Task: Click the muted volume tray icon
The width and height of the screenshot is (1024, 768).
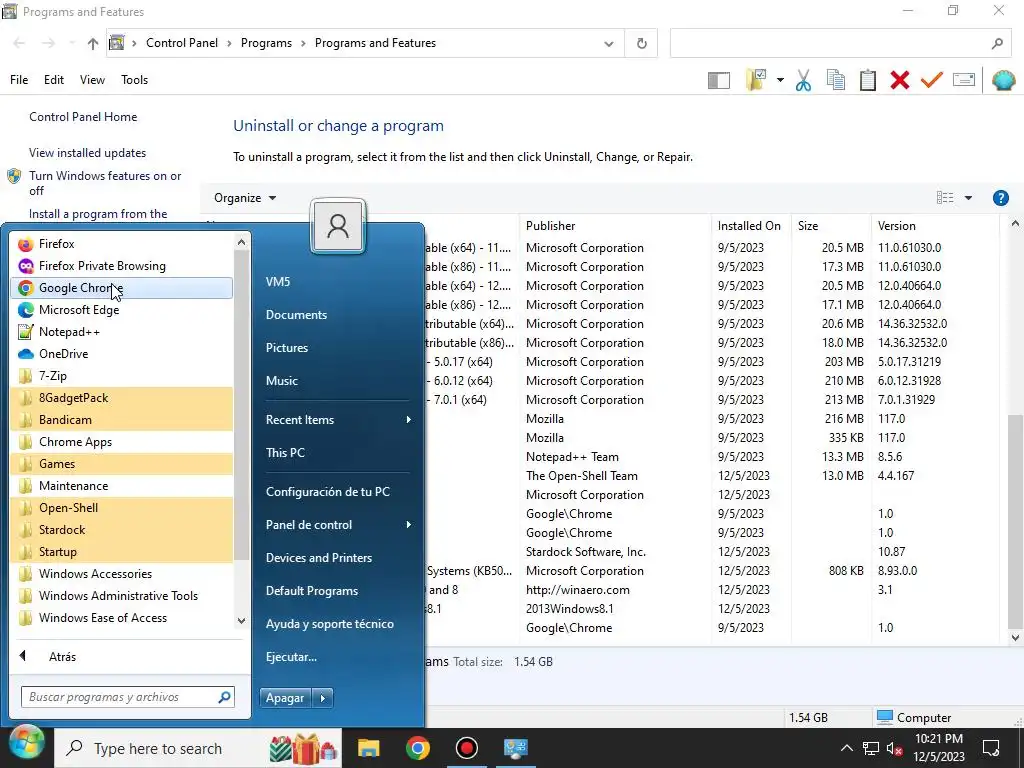Action: click(x=894, y=748)
